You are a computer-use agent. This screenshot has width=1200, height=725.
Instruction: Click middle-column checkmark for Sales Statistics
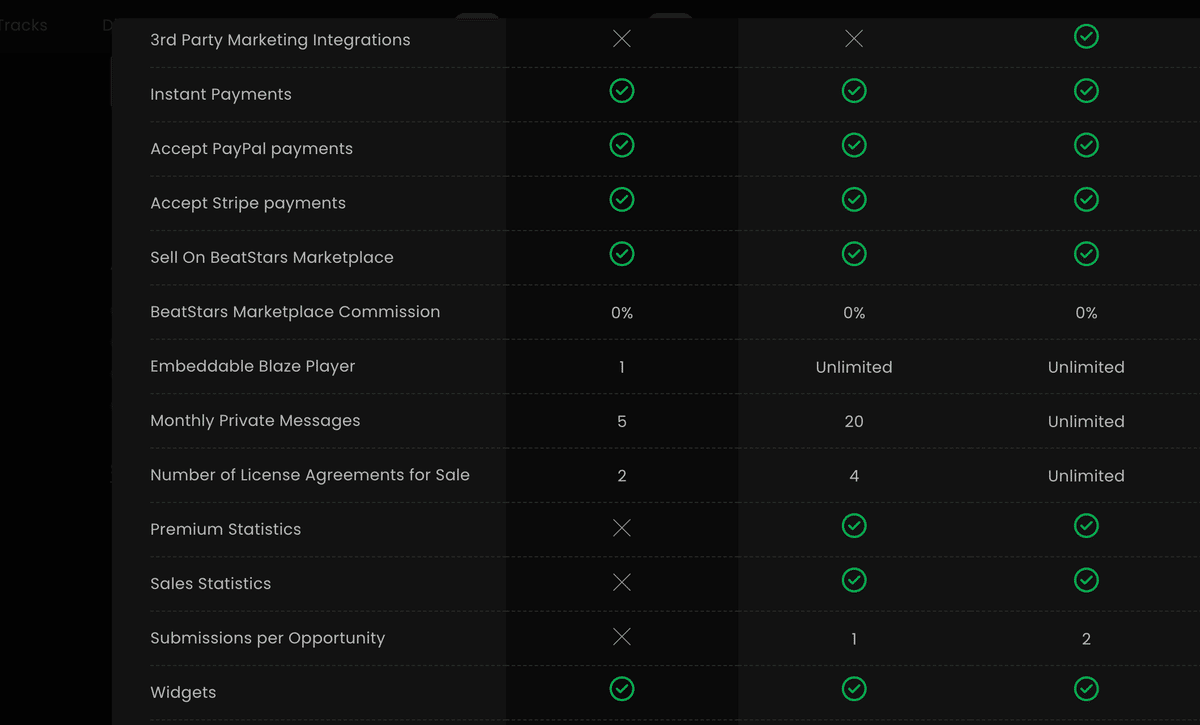[854, 580]
